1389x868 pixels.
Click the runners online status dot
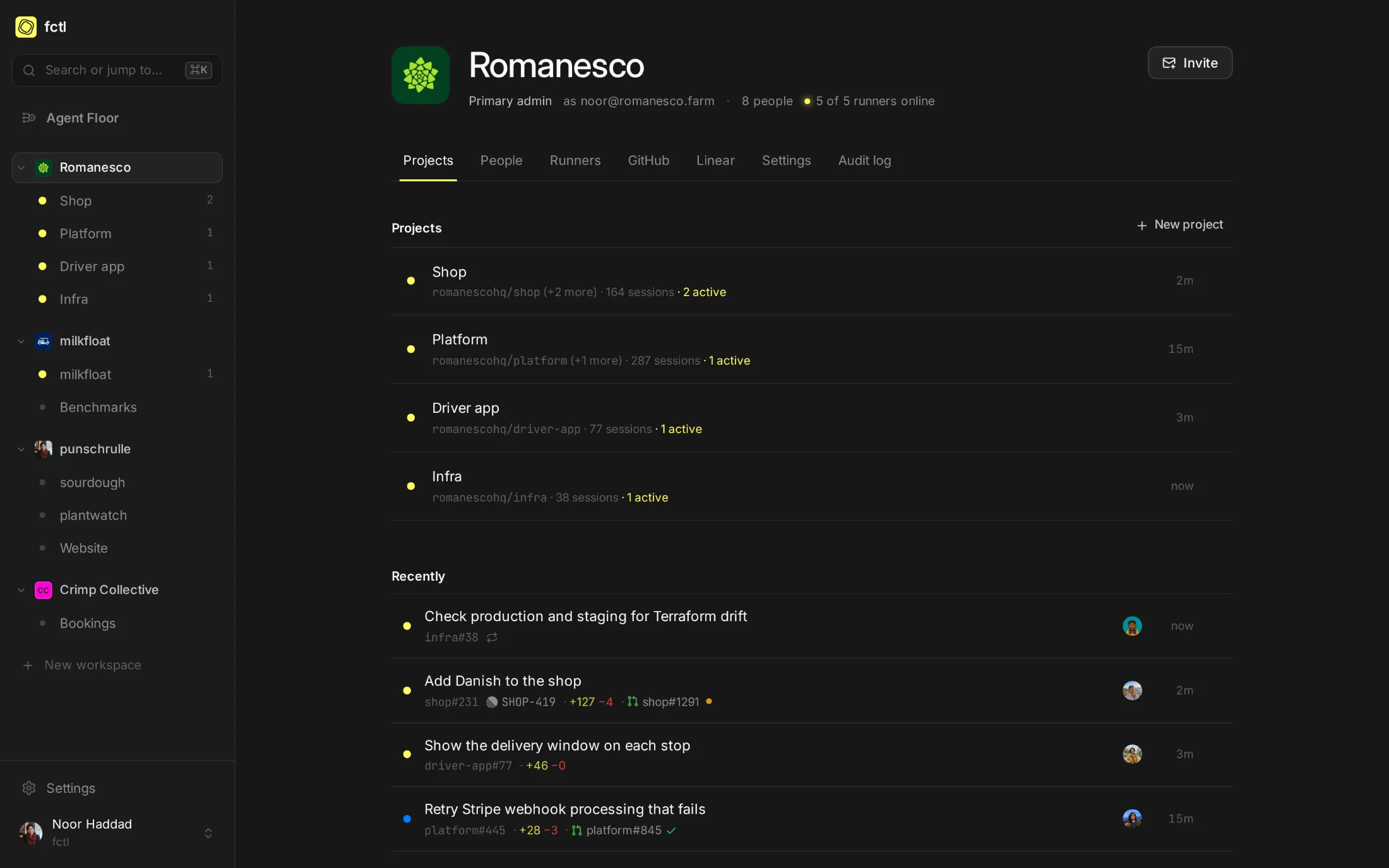807,102
